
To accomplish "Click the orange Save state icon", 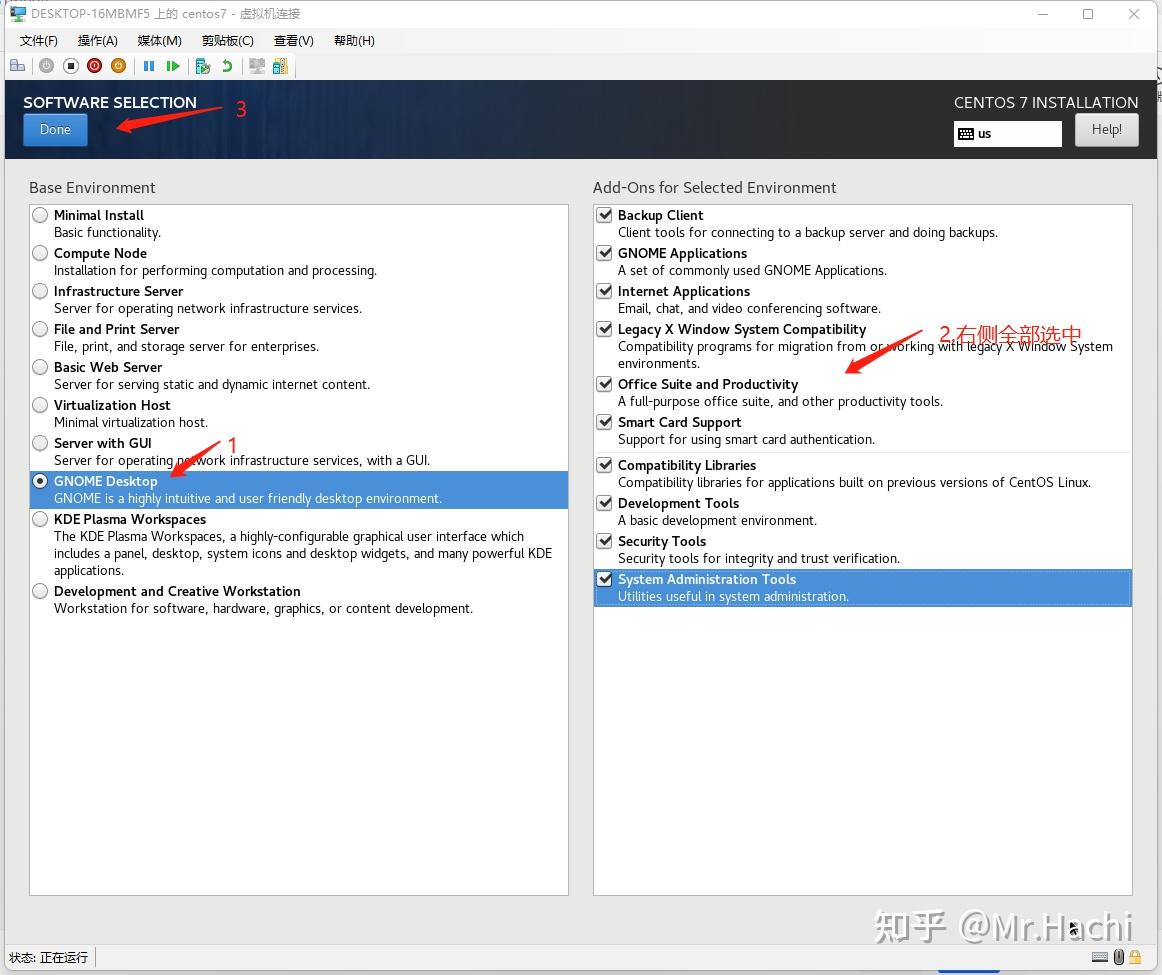I will tap(118, 66).
